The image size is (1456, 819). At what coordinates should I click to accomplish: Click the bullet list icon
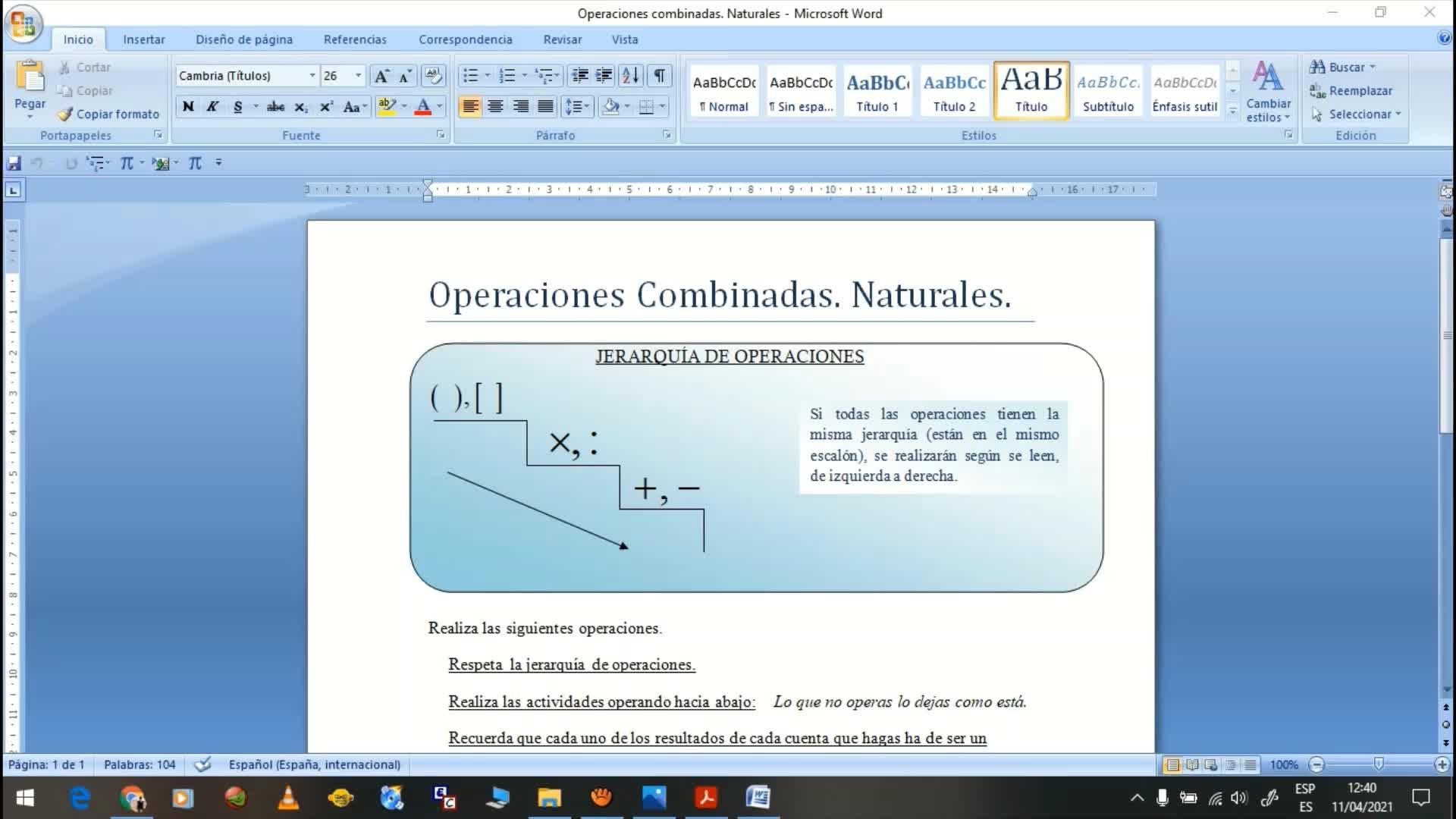tap(470, 76)
